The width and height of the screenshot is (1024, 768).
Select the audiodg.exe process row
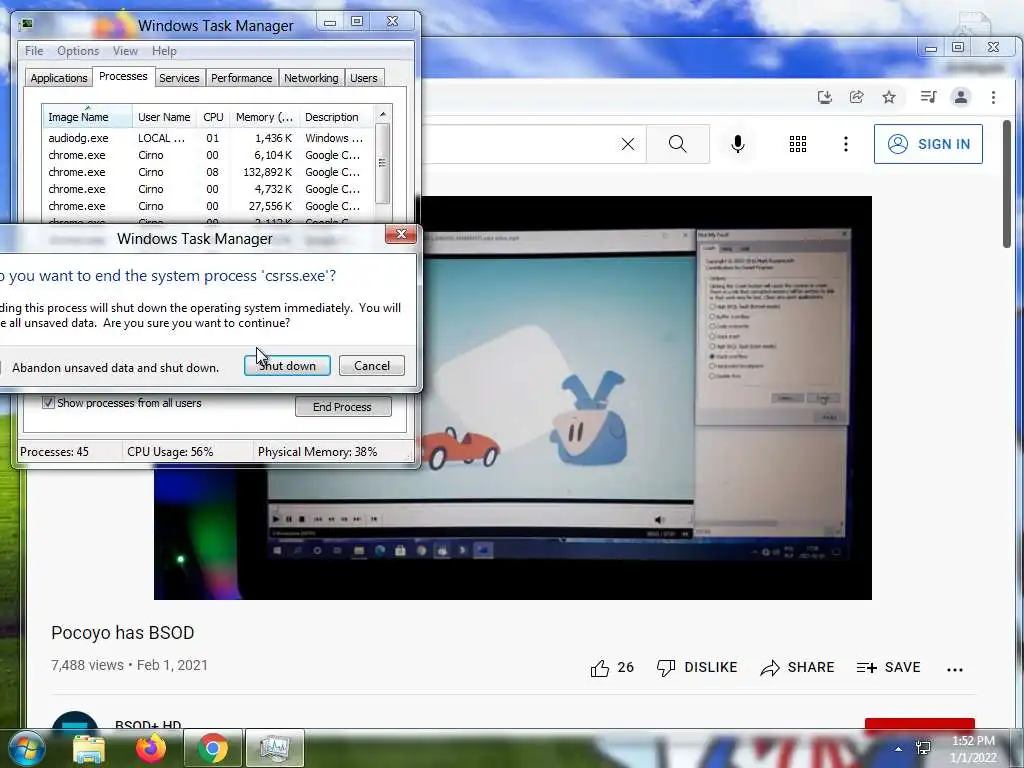coord(208,138)
